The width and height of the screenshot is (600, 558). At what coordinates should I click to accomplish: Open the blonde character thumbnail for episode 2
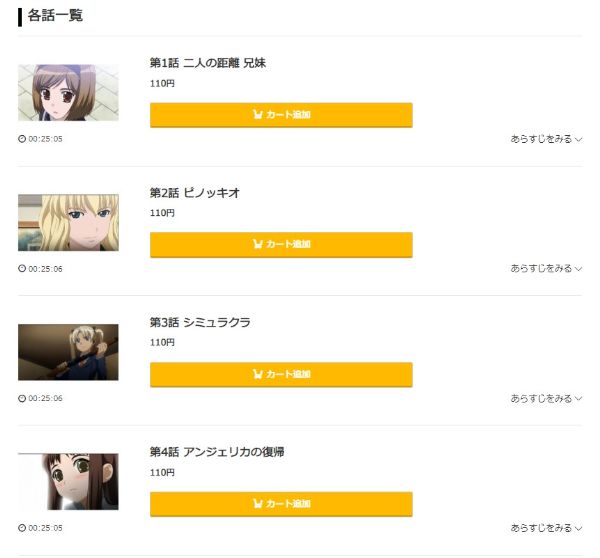[68, 222]
